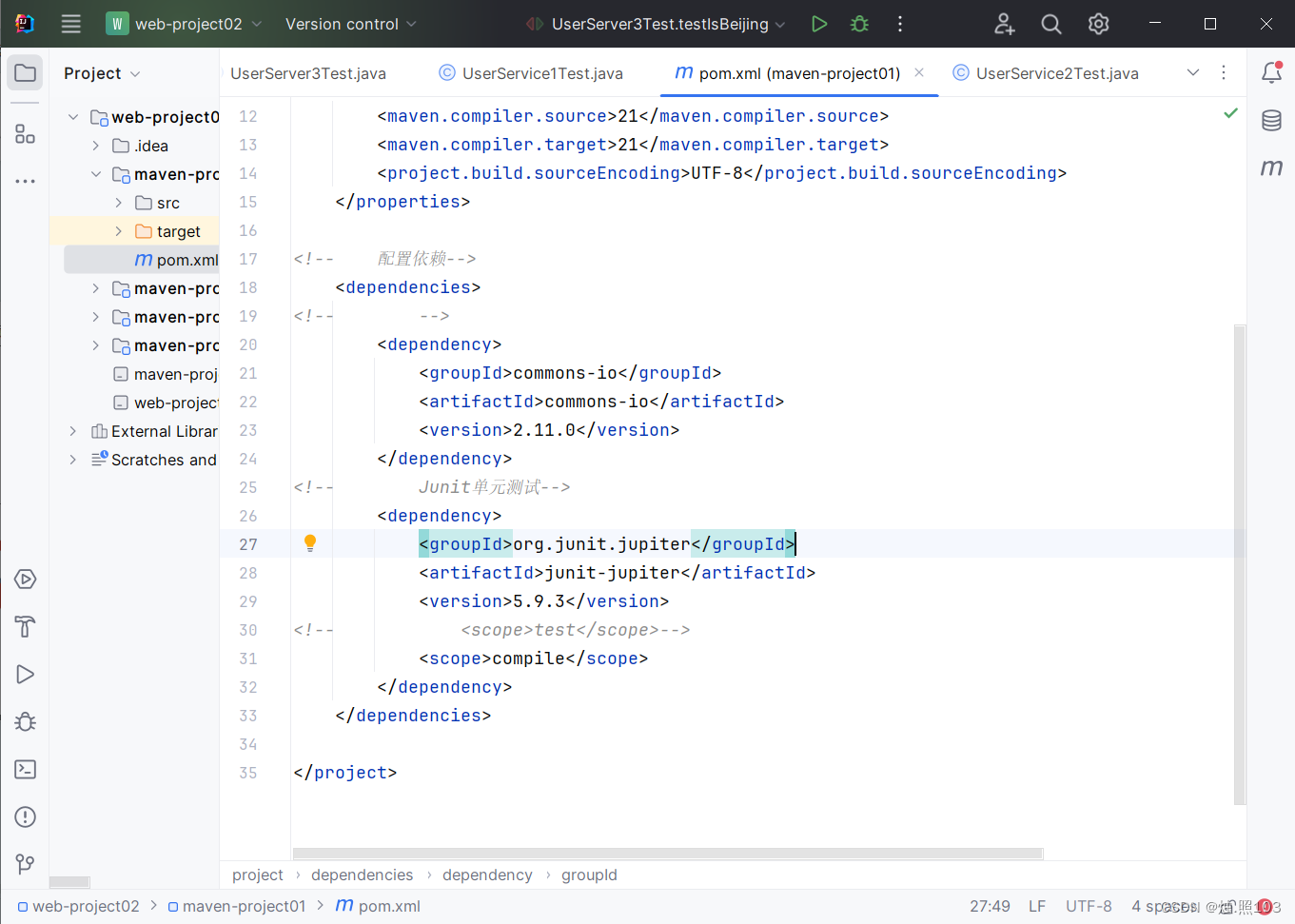Image resolution: width=1295 pixels, height=924 pixels.
Task: Open the IDE Settings gear
Action: point(1098,24)
